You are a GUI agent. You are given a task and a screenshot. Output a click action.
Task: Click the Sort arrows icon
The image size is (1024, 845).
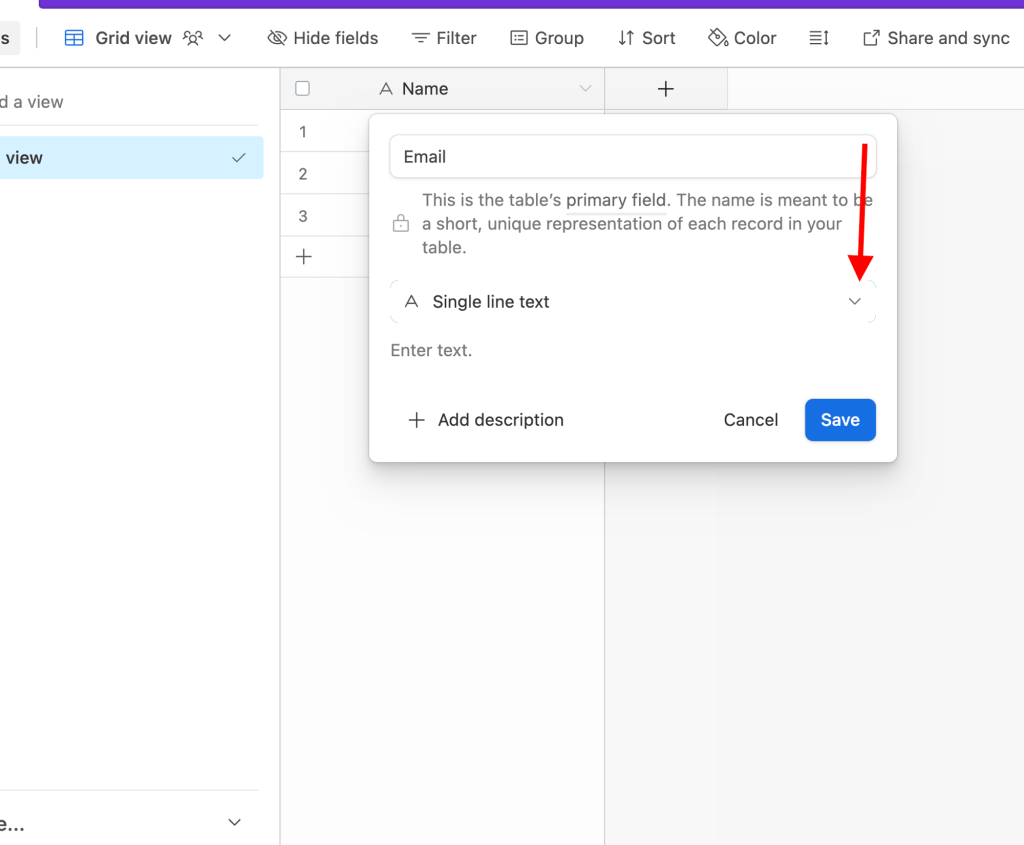pos(626,37)
